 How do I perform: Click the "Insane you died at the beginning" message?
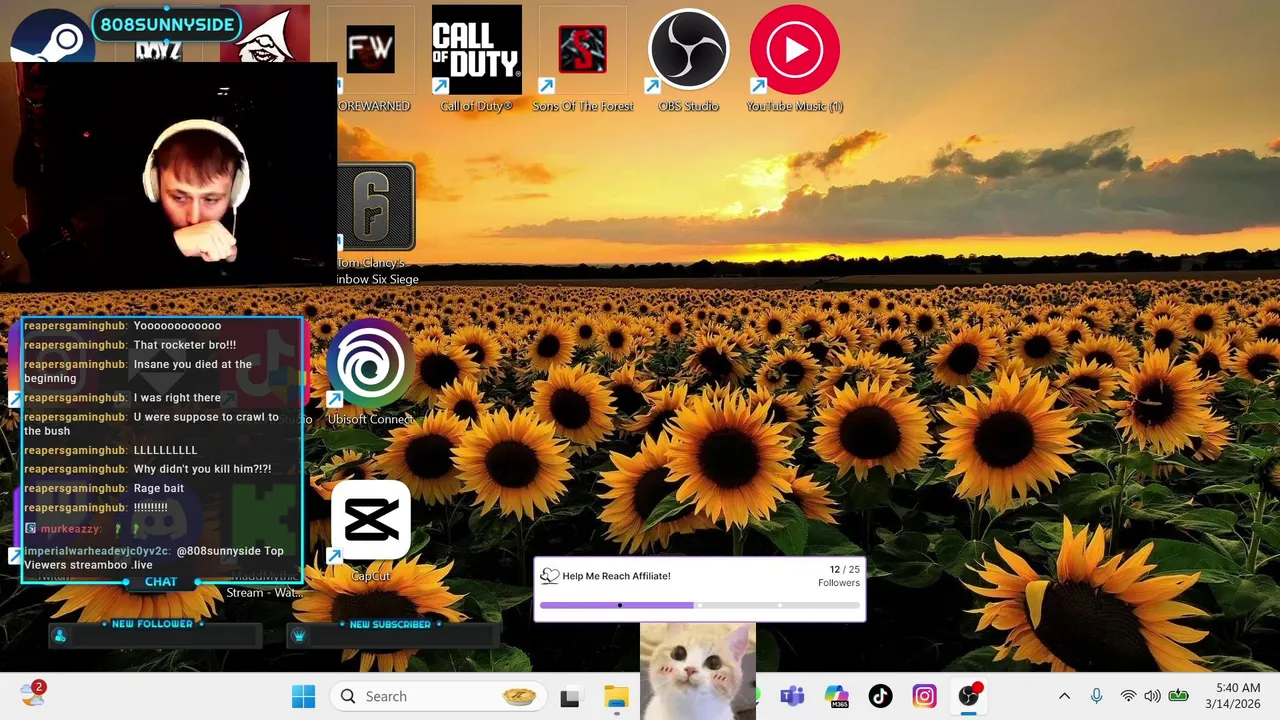(x=138, y=371)
